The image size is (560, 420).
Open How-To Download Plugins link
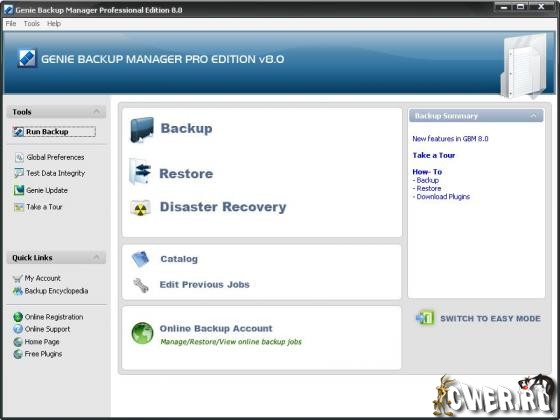(443, 197)
